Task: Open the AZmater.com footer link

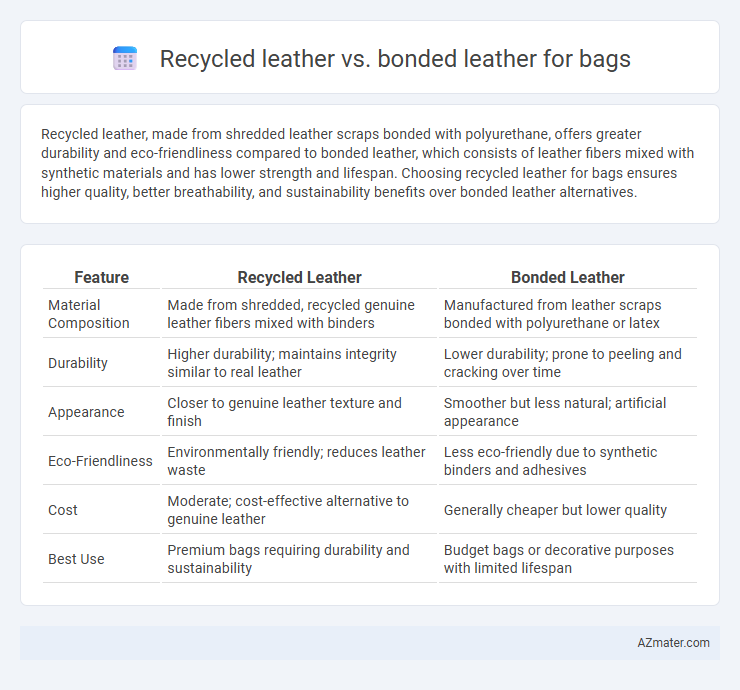Action: (673, 643)
